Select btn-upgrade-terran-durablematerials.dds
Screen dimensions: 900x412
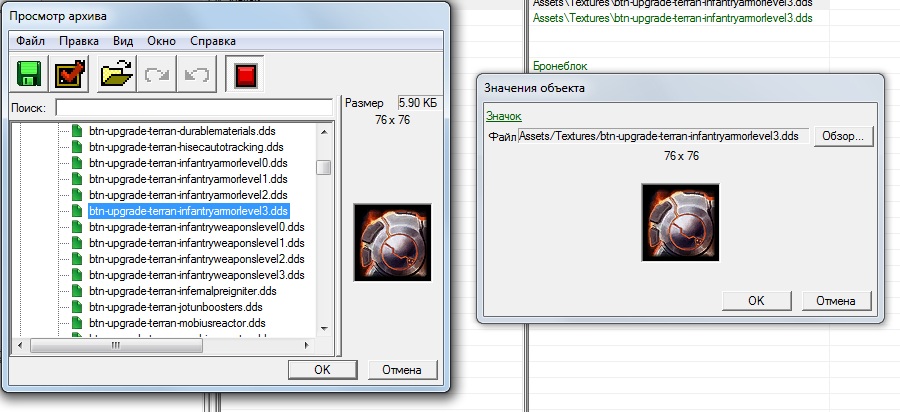[x=184, y=131]
